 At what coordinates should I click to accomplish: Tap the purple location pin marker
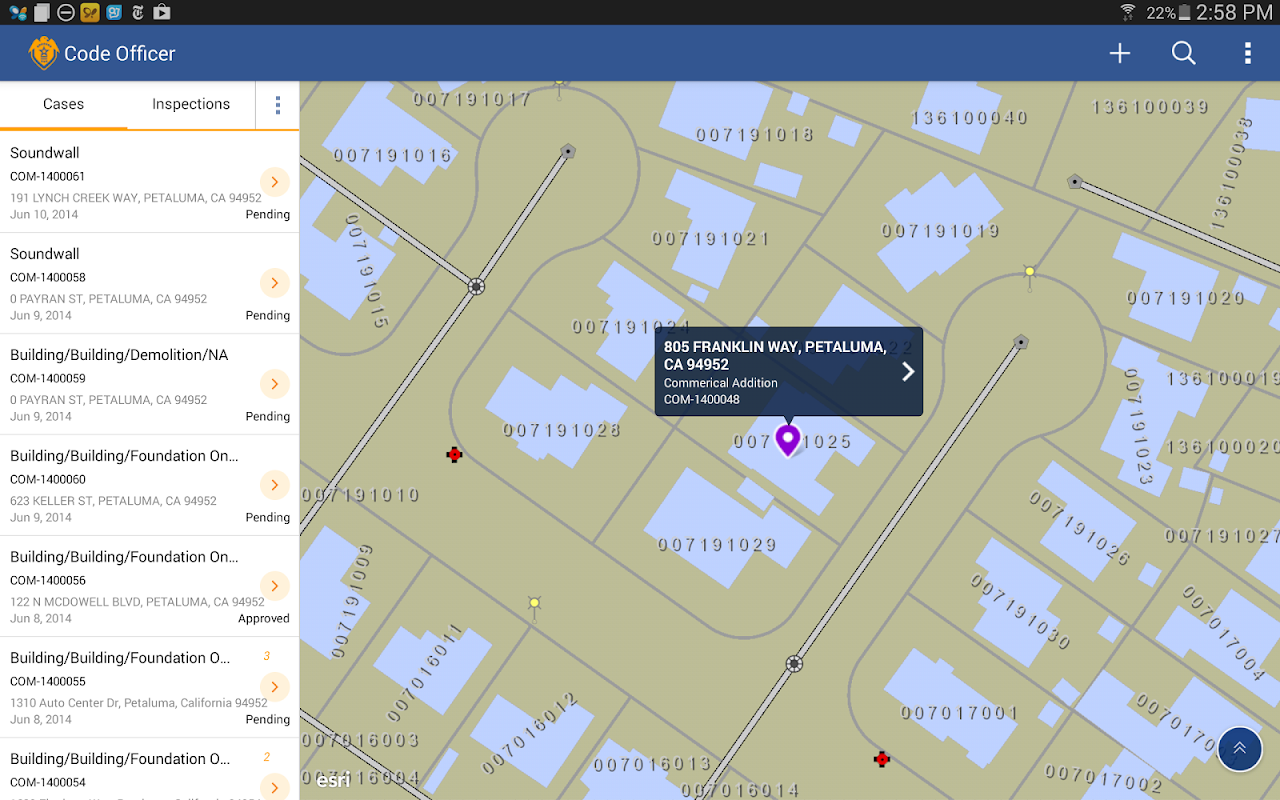pos(788,440)
